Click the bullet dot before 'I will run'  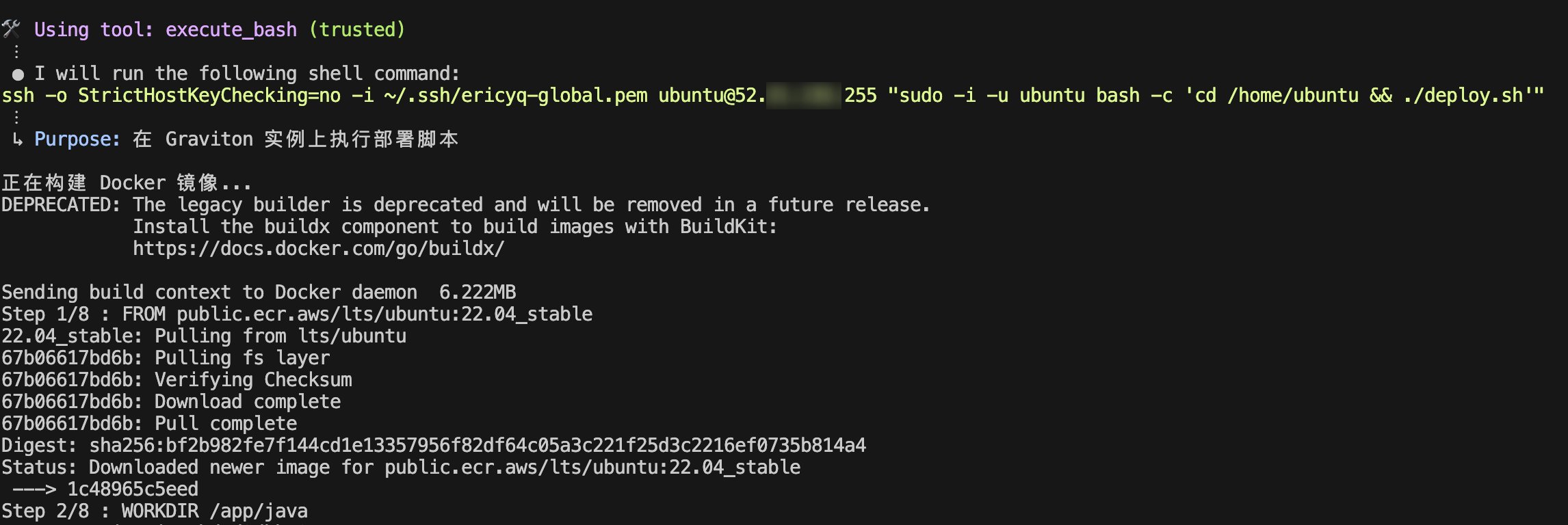click(18, 74)
